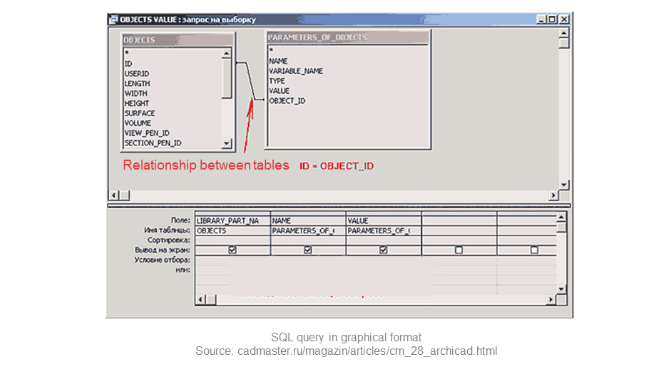The image size is (654, 371).
Task: Select OBJECT_ID field in PARAMETERS_OF_OBJECTS table
Action: pyautogui.click(x=287, y=101)
